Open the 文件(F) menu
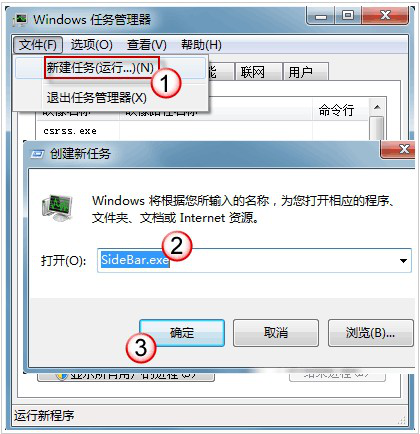The width and height of the screenshot is (420, 434). [x=38, y=45]
